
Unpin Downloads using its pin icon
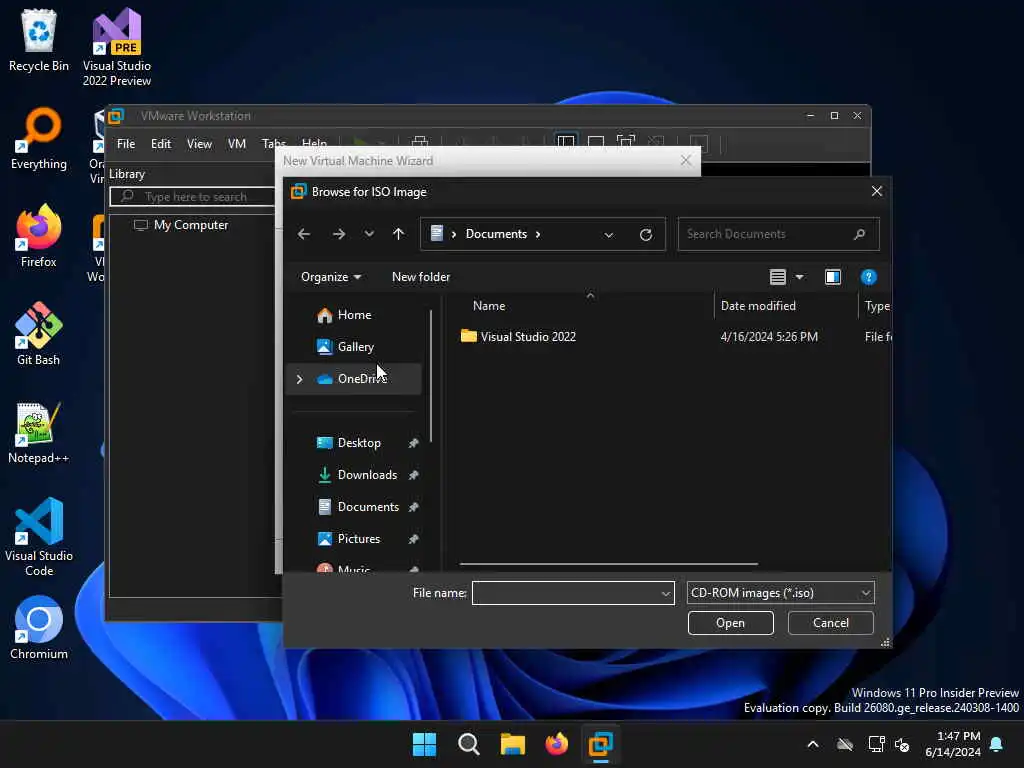point(413,475)
